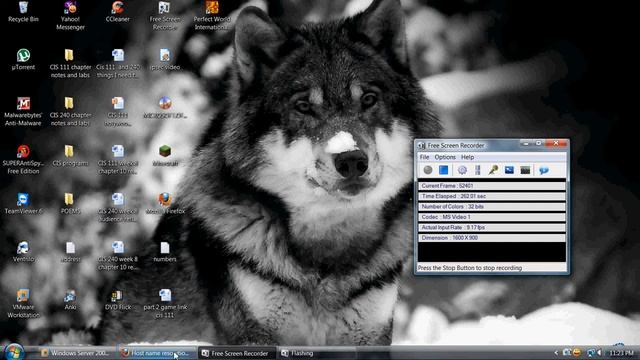Select the Cis 111 and 240 things I need document
Image resolution: width=640 pixels, height=360 pixels.
[x=118, y=64]
